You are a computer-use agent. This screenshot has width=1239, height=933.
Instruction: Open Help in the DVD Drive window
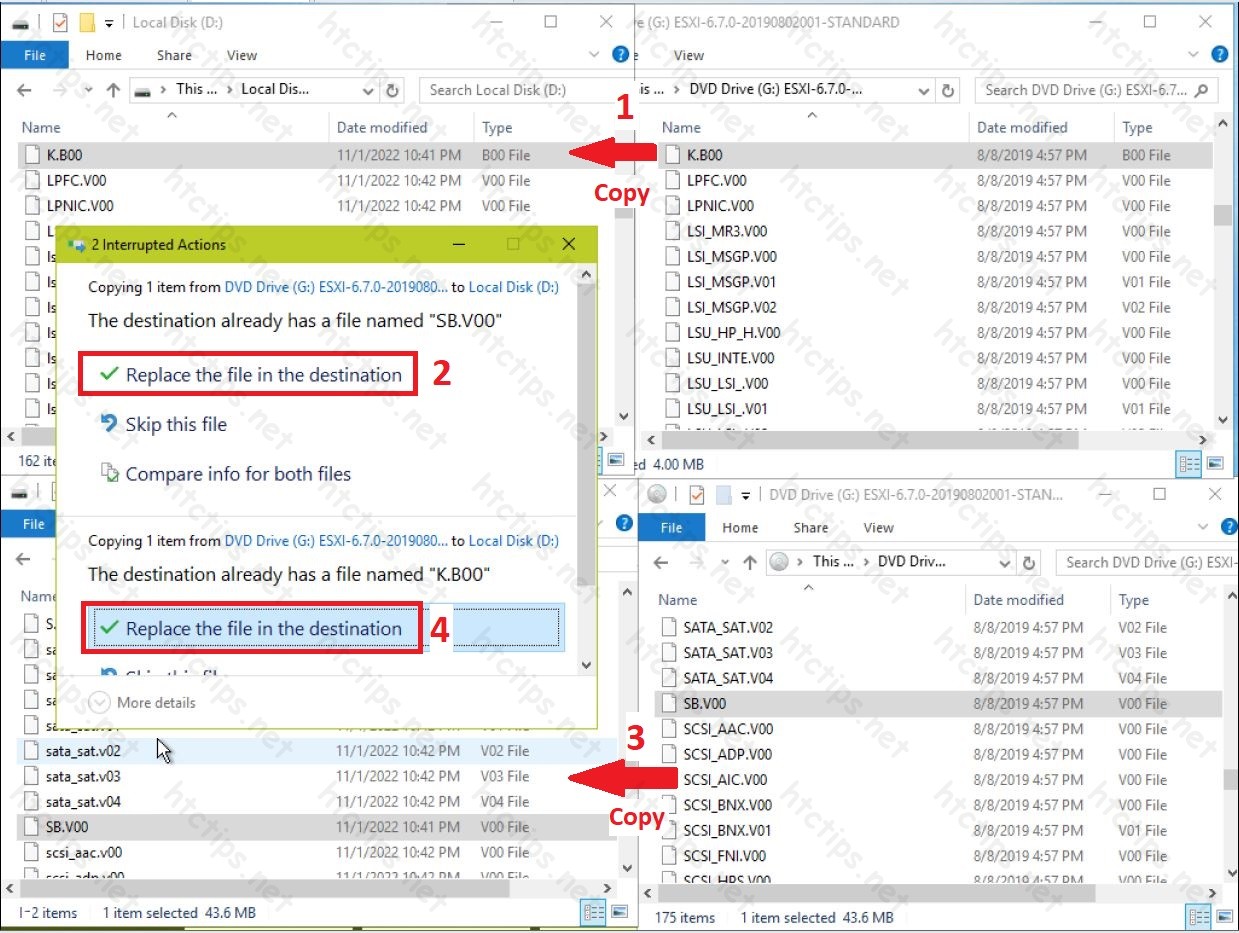point(1218,54)
